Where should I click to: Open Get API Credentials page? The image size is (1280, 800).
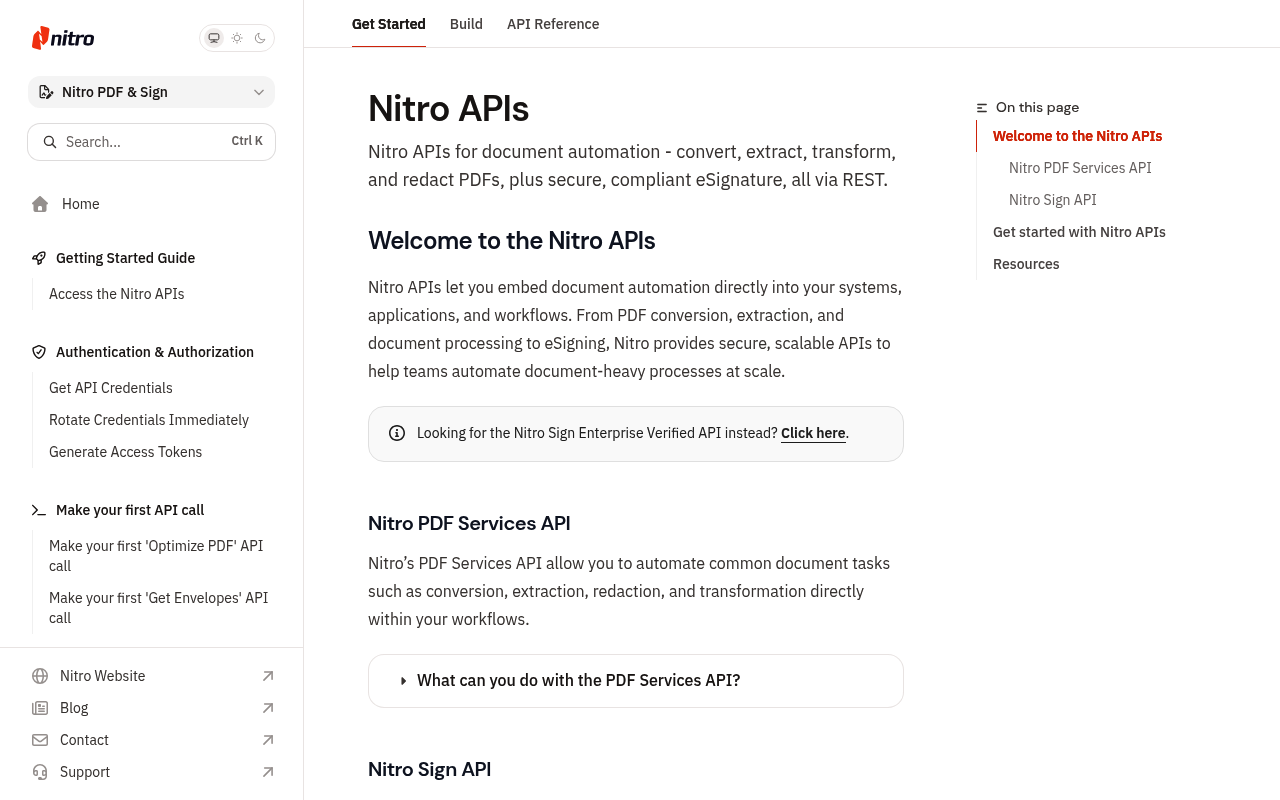111,388
